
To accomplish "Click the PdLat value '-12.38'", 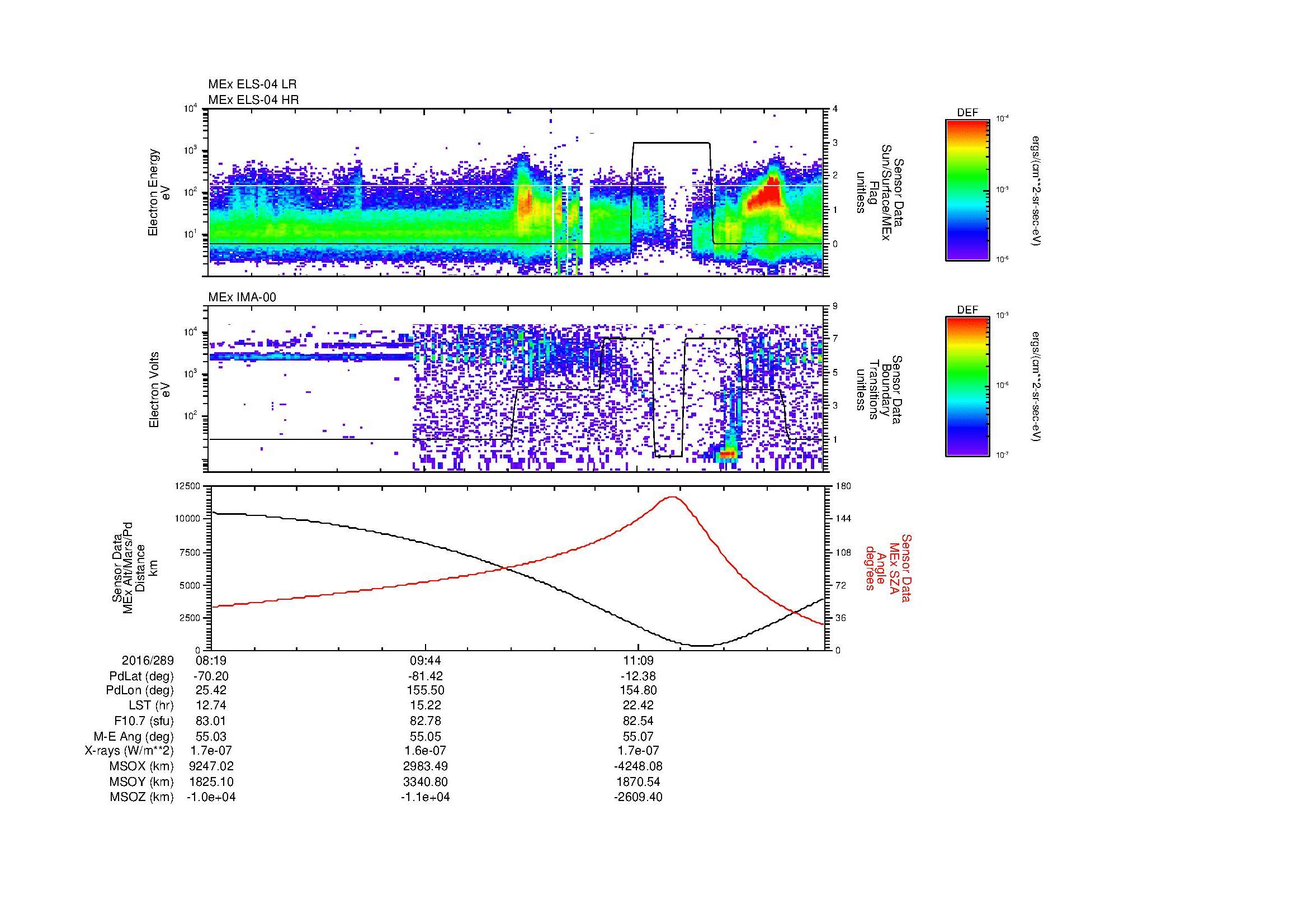I will [638, 676].
